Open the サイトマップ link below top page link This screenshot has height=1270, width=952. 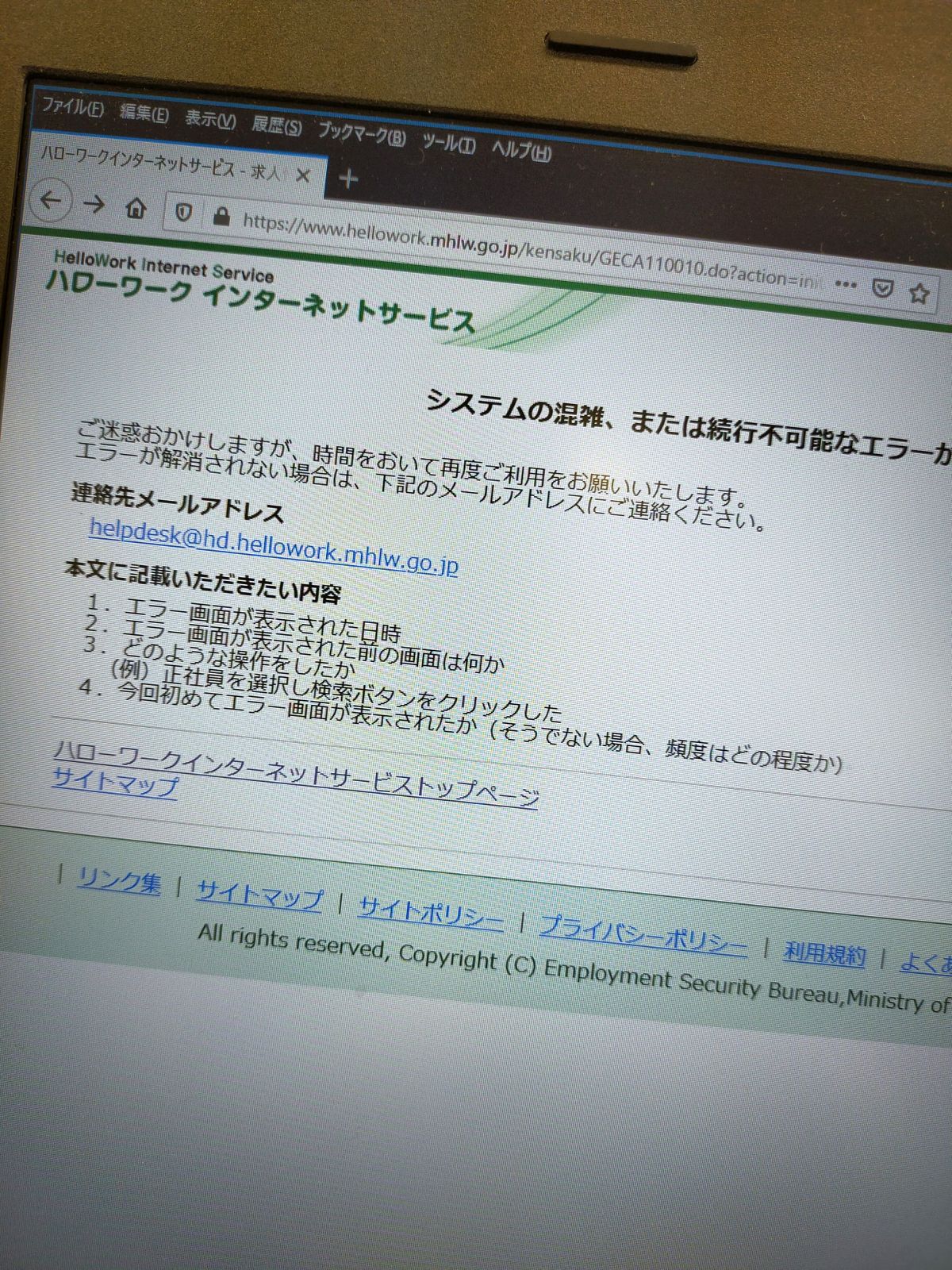pos(116,783)
